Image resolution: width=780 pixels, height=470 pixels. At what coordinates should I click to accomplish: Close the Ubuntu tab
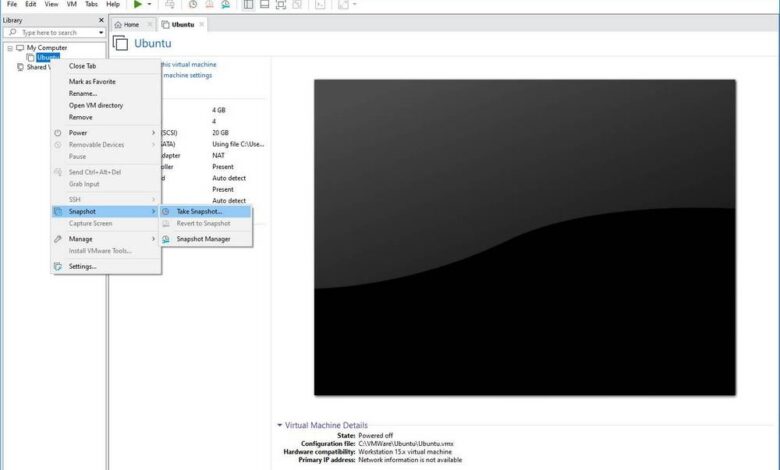point(201,24)
